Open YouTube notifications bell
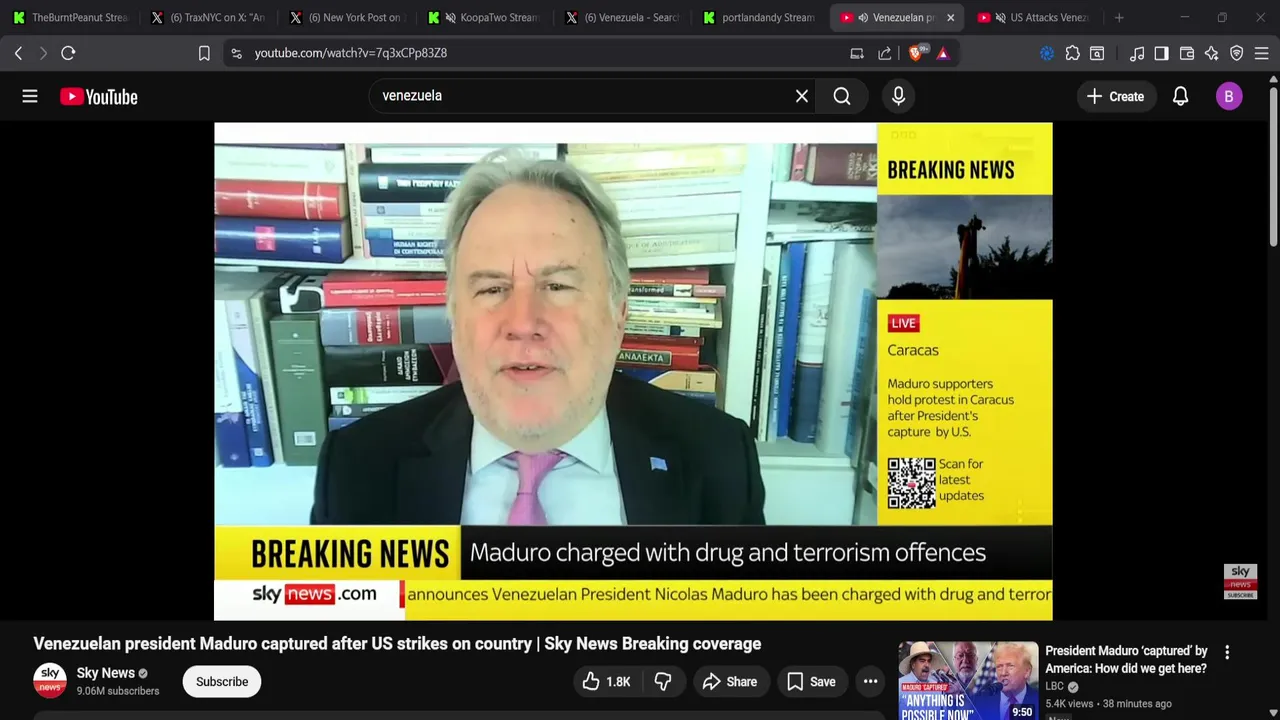The height and width of the screenshot is (720, 1280). pyautogui.click(x=1180, y=96)
